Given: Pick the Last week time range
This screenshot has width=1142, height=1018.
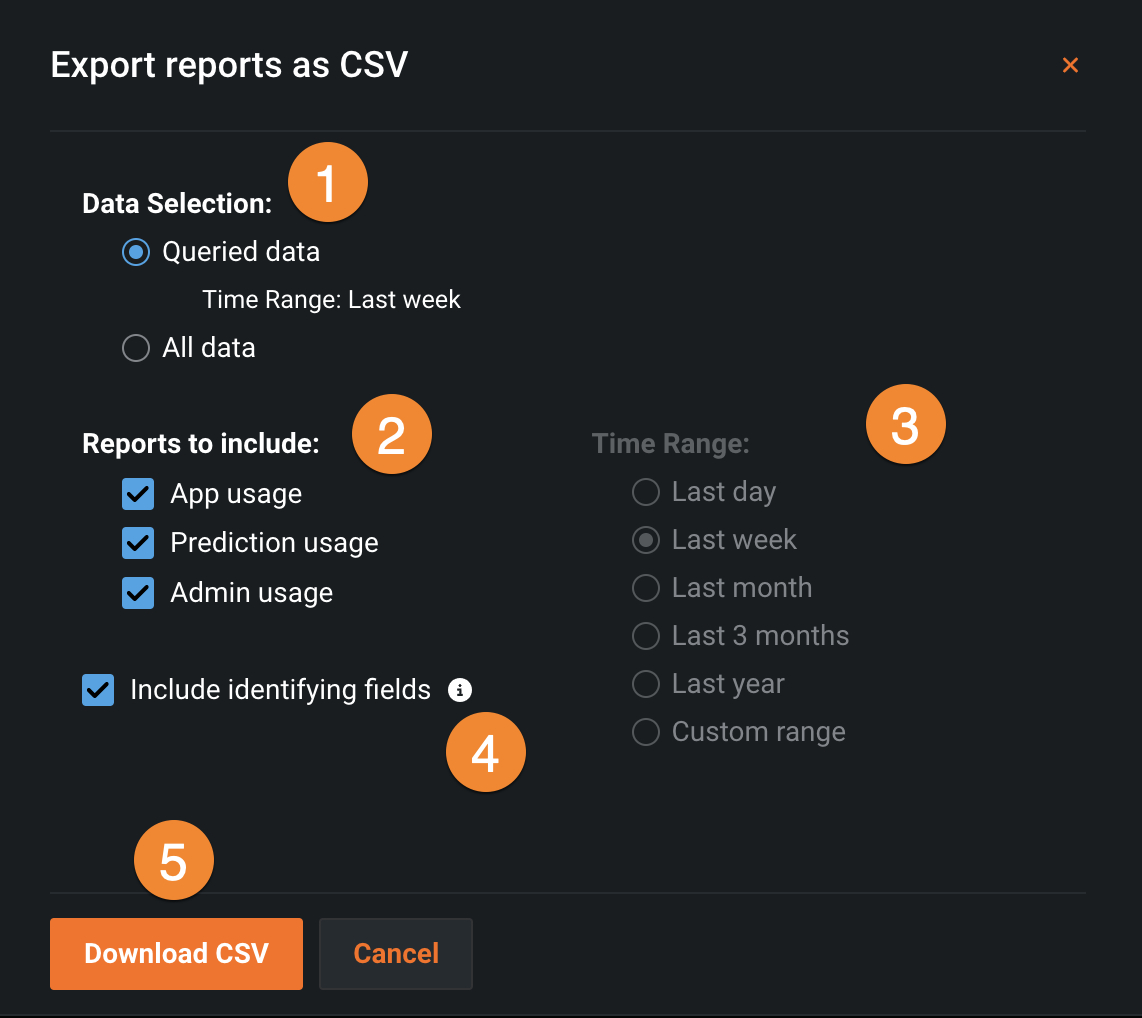Looking at the screenshot, I should [646, 540].
